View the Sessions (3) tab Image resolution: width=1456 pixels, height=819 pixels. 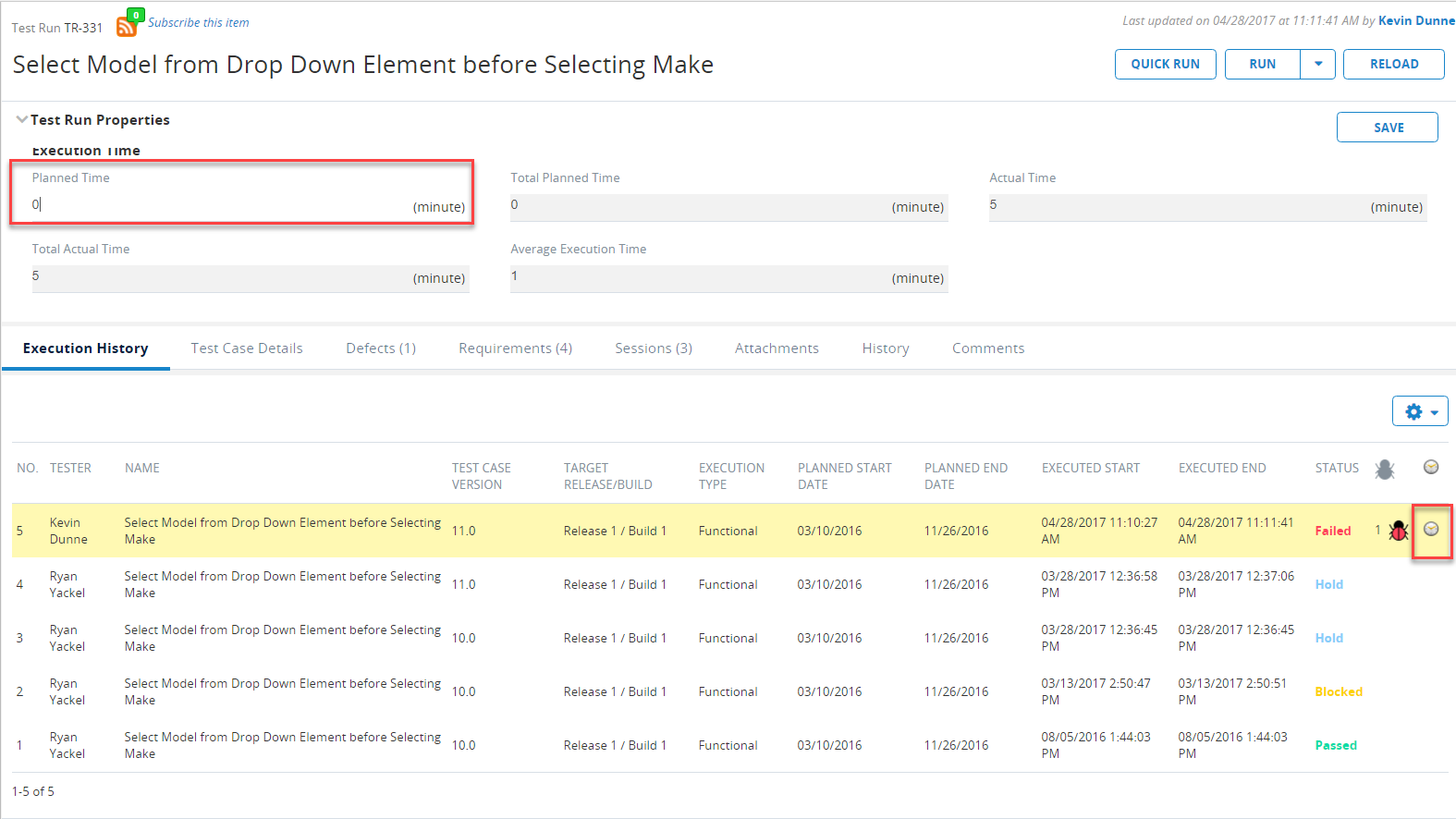pyautogui.click(x=654, y=348)
